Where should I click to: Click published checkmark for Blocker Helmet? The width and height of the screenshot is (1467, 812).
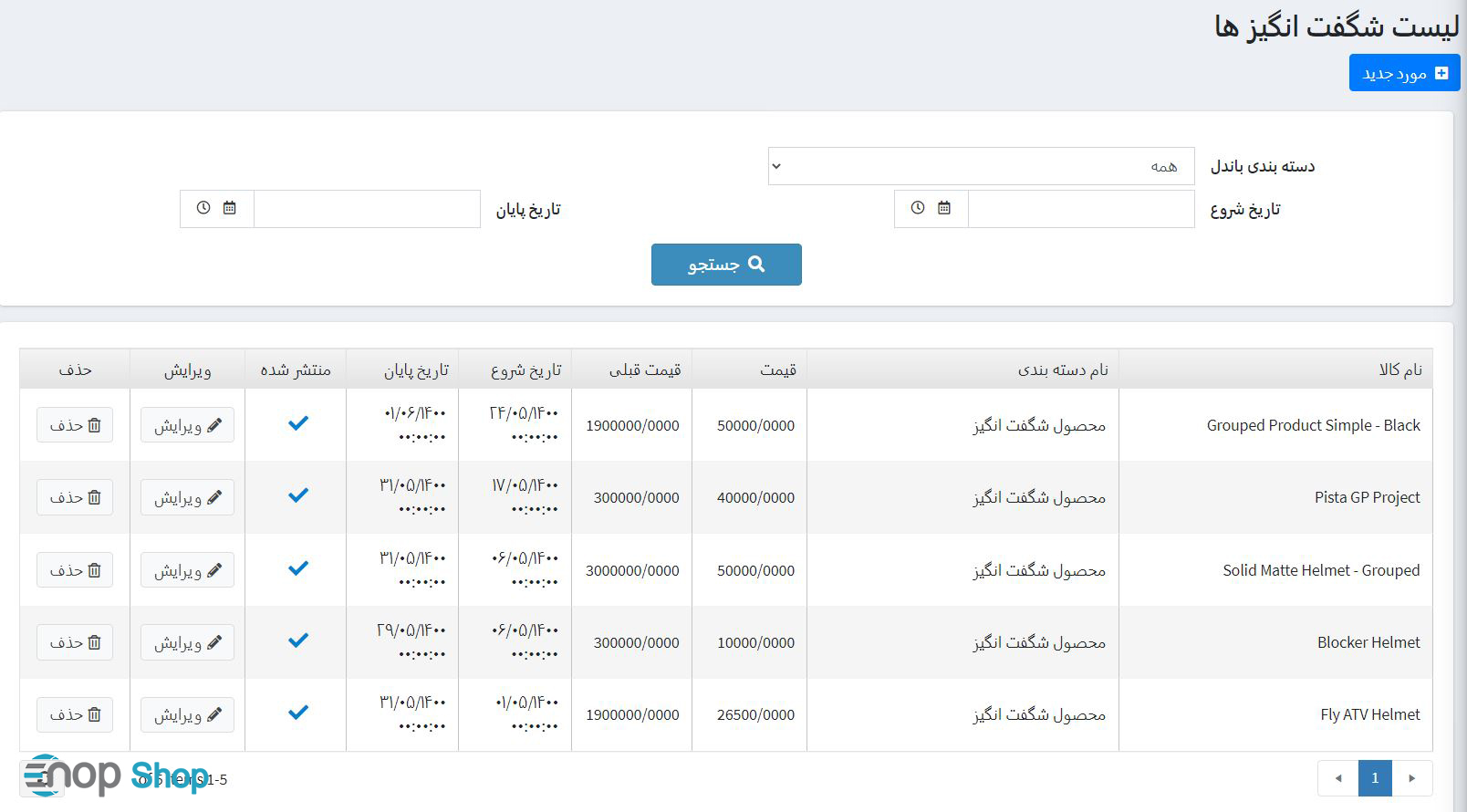pyautogui.click(x=298, y=640)
